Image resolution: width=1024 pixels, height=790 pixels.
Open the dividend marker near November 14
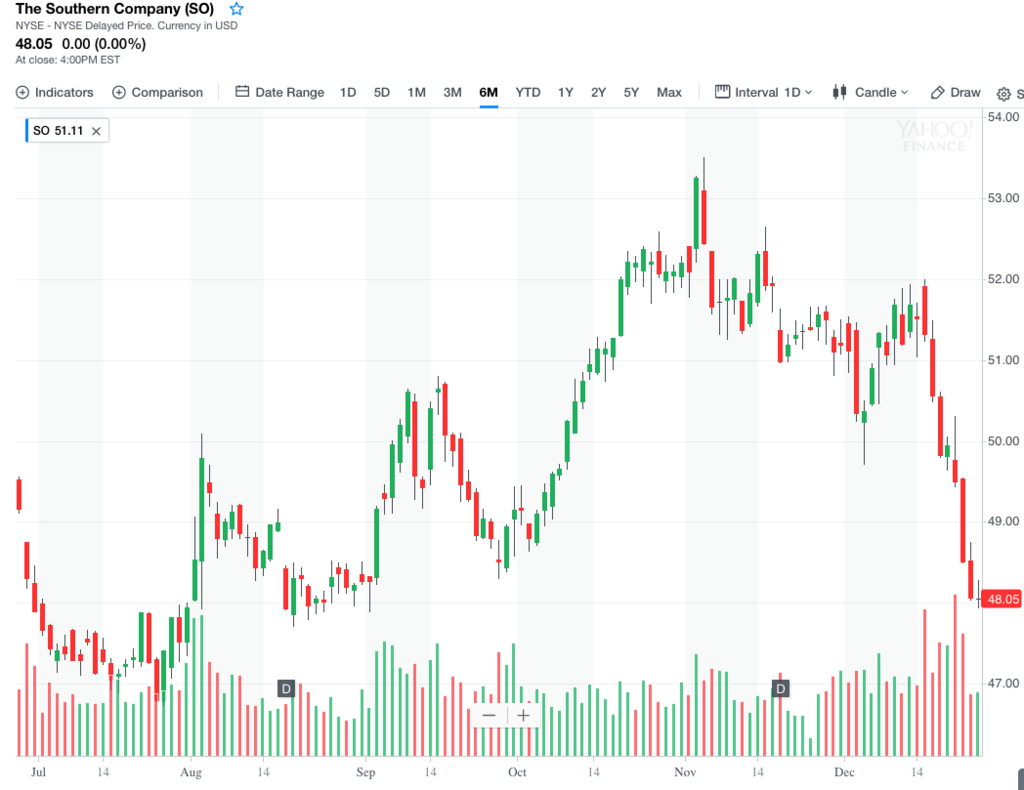[x=780, y=689]
